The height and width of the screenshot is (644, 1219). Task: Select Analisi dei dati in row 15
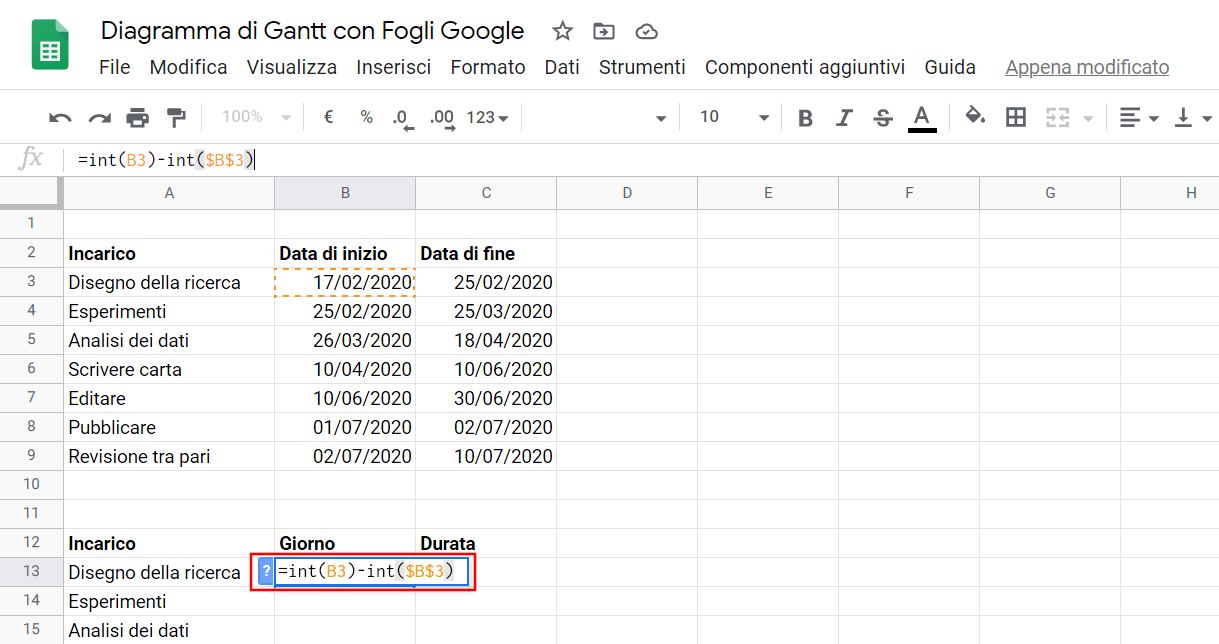(169, 630)
